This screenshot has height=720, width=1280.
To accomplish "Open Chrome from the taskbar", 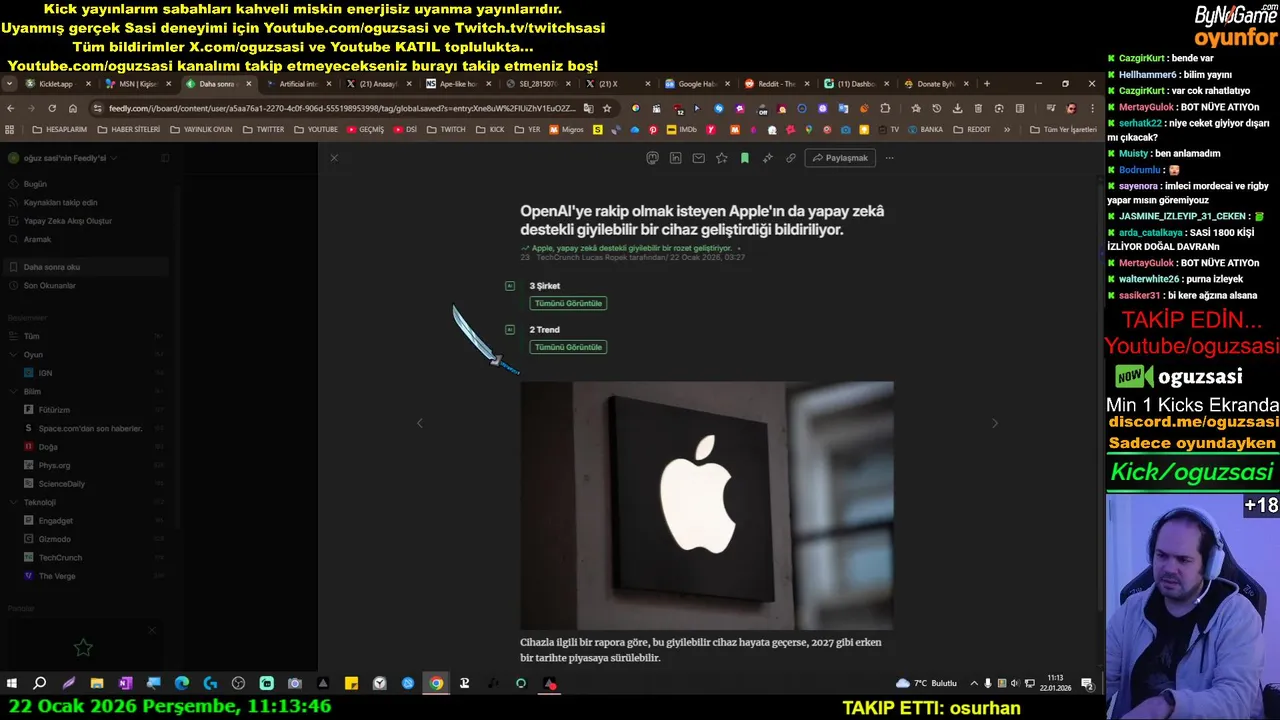I will coord(436,684).
